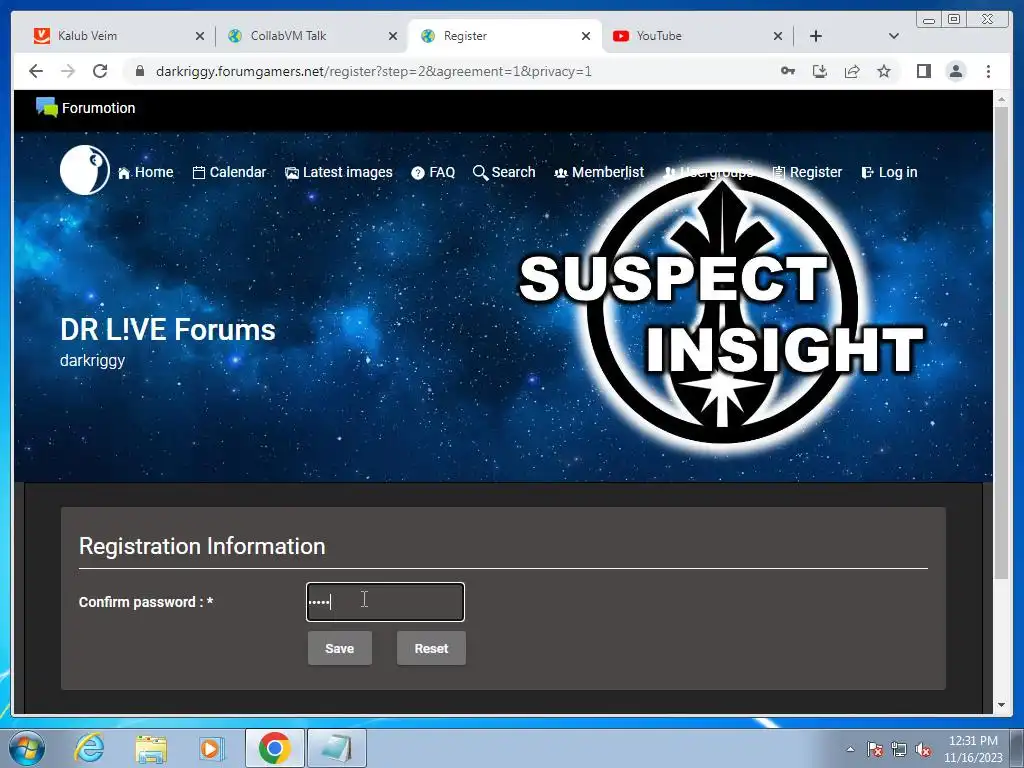The width and height of the screenshot is (1024, 768).
Task: Click the Action Center flag icon
Action: point(874,749)
